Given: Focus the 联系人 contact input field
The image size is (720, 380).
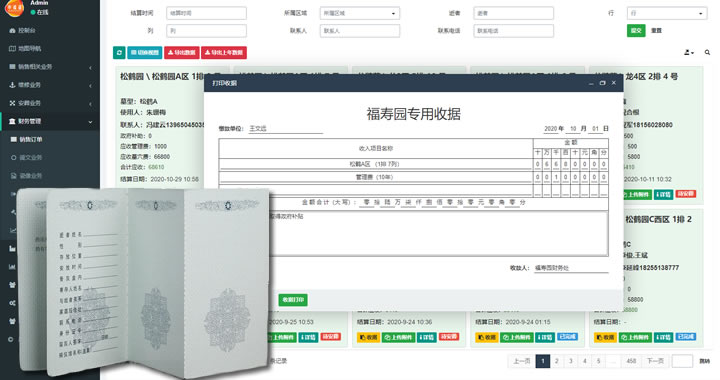Looking at the screenshot, I should [360, 31].
